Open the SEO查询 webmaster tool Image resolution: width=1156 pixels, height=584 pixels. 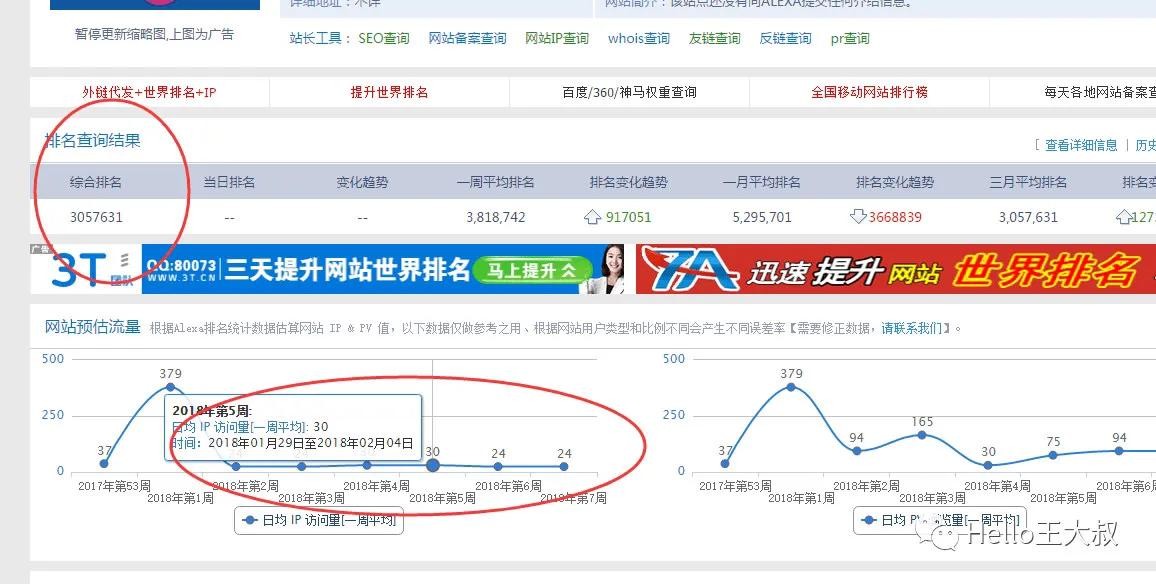point(383,38)
